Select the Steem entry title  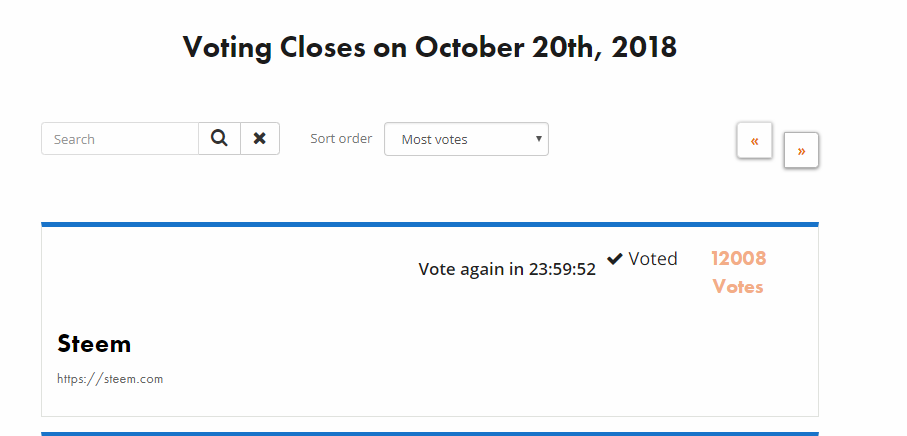(x=94, y=343)
